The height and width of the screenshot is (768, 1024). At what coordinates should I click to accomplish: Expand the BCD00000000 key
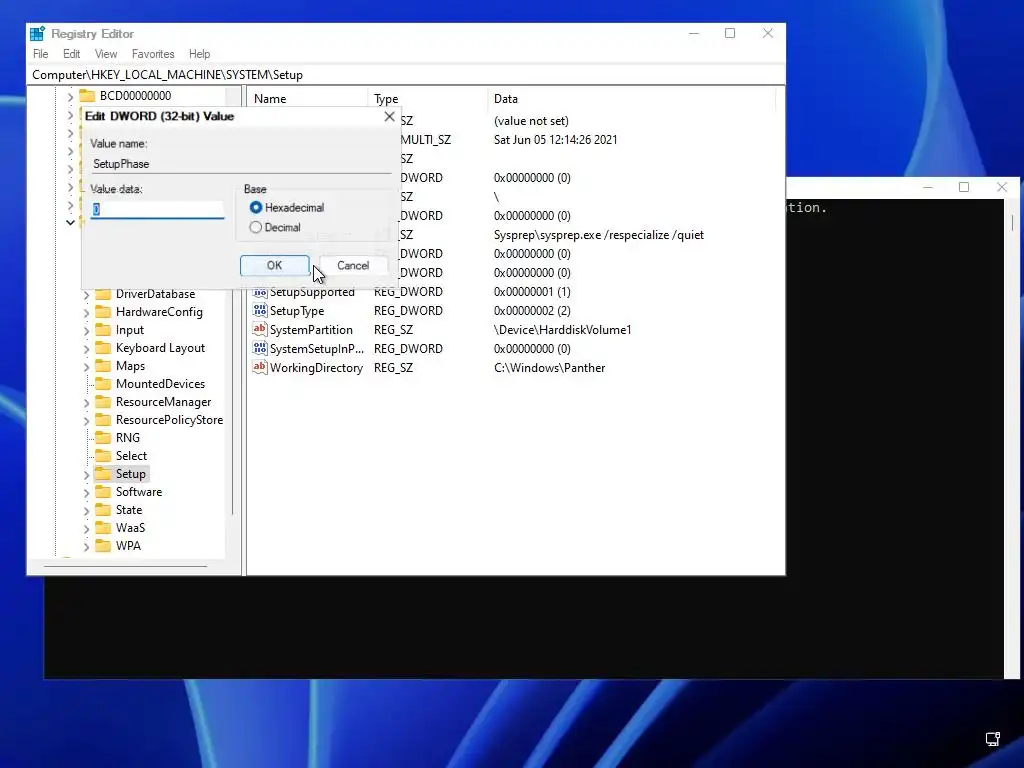tap(71, 96)
